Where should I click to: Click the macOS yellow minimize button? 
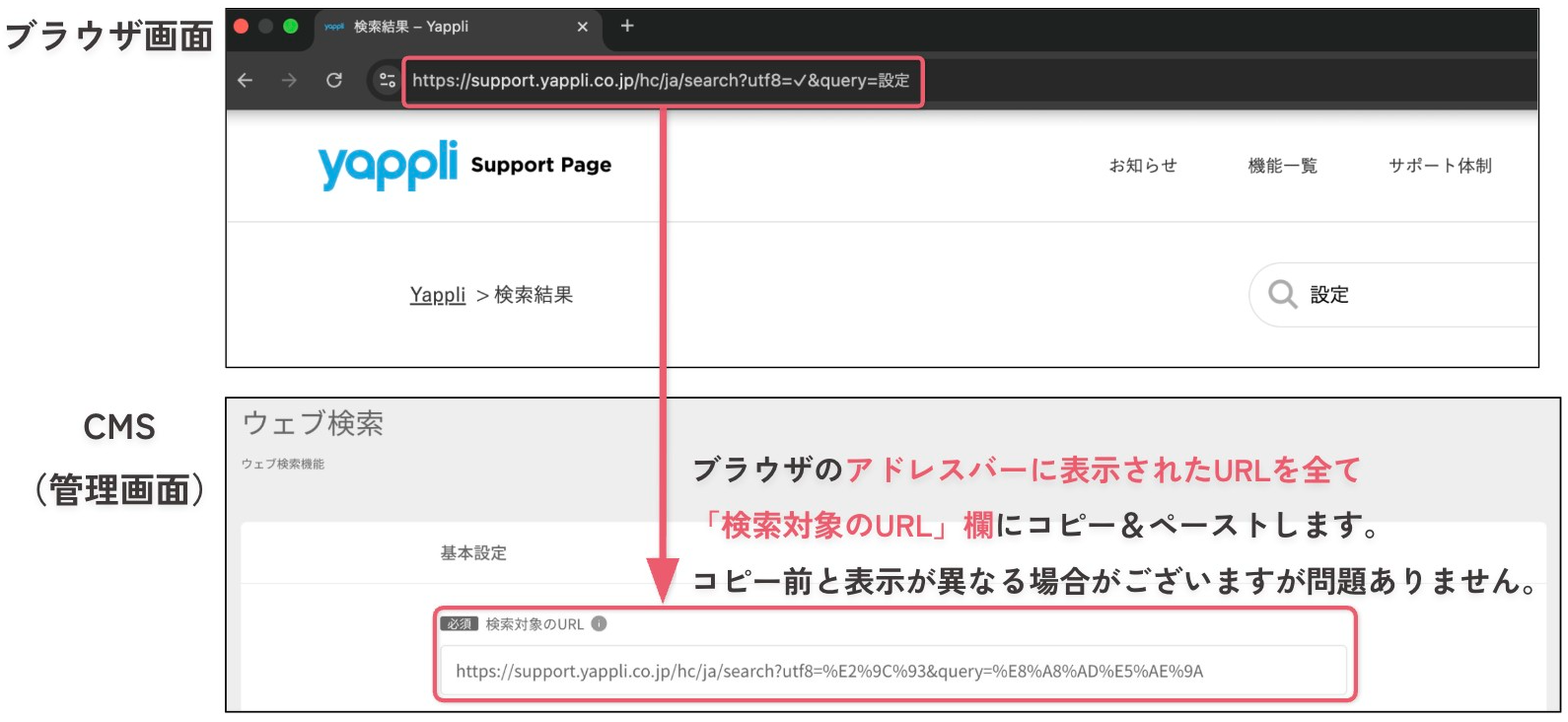[x=265, y=27]
